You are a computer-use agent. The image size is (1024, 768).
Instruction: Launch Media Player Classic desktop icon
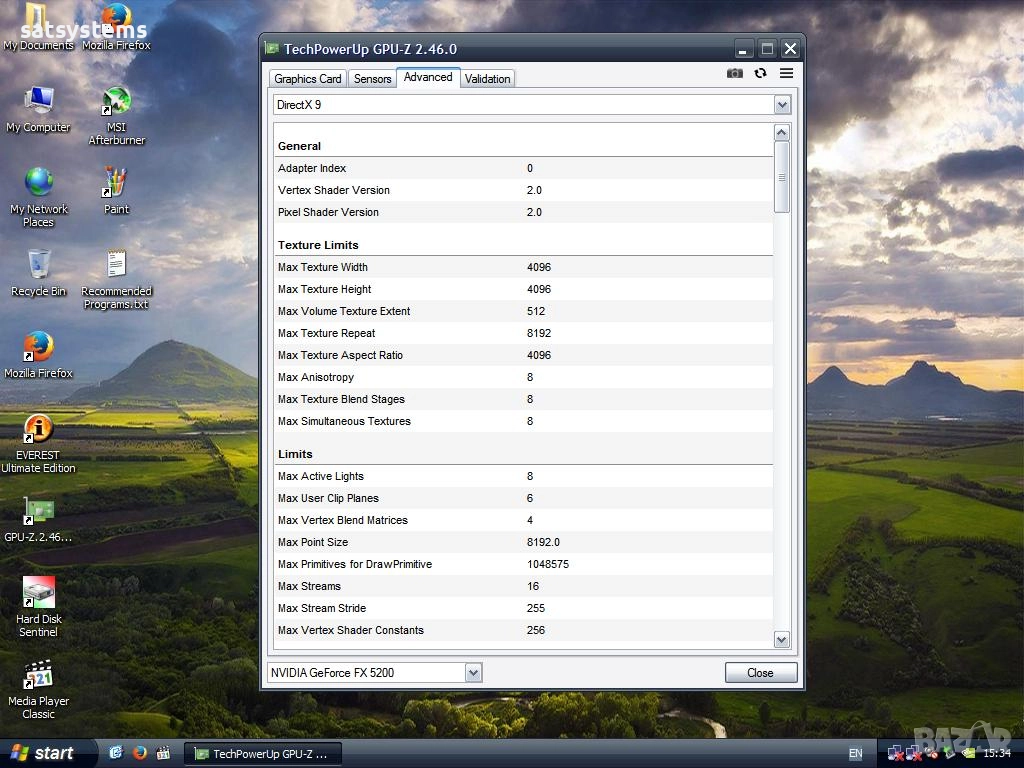[38, 675]
